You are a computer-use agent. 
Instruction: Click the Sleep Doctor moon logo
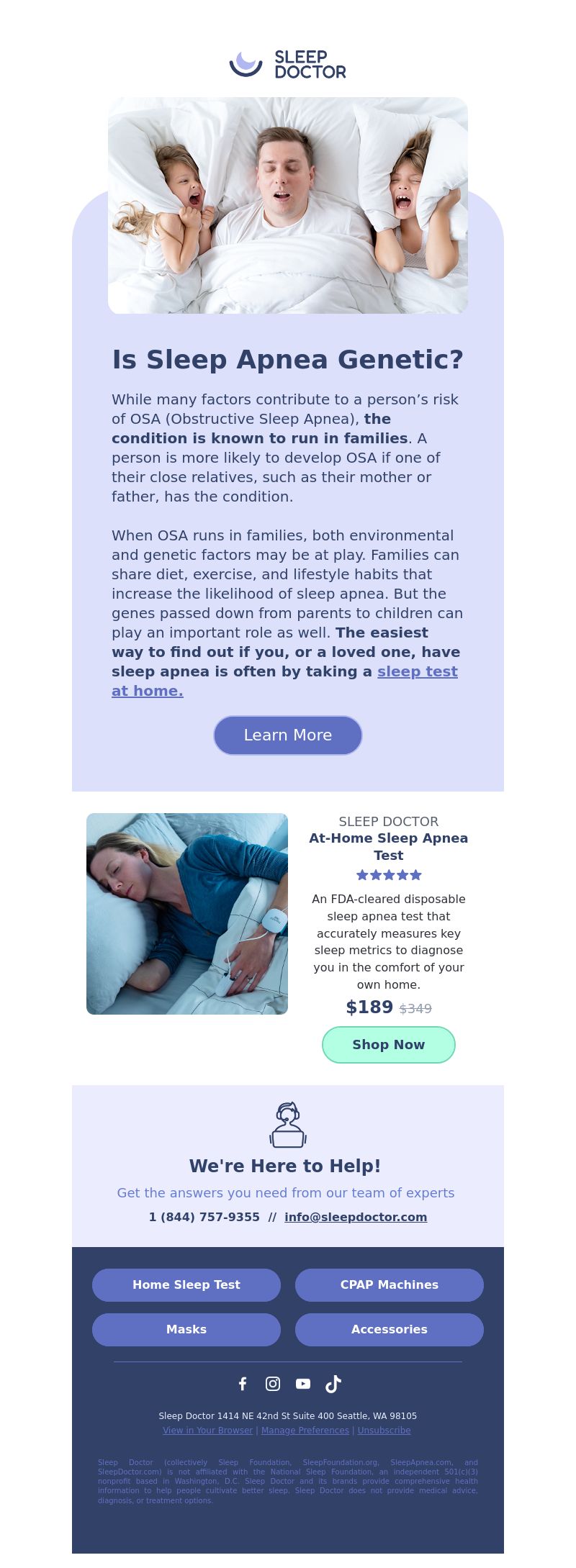[246, 64]
